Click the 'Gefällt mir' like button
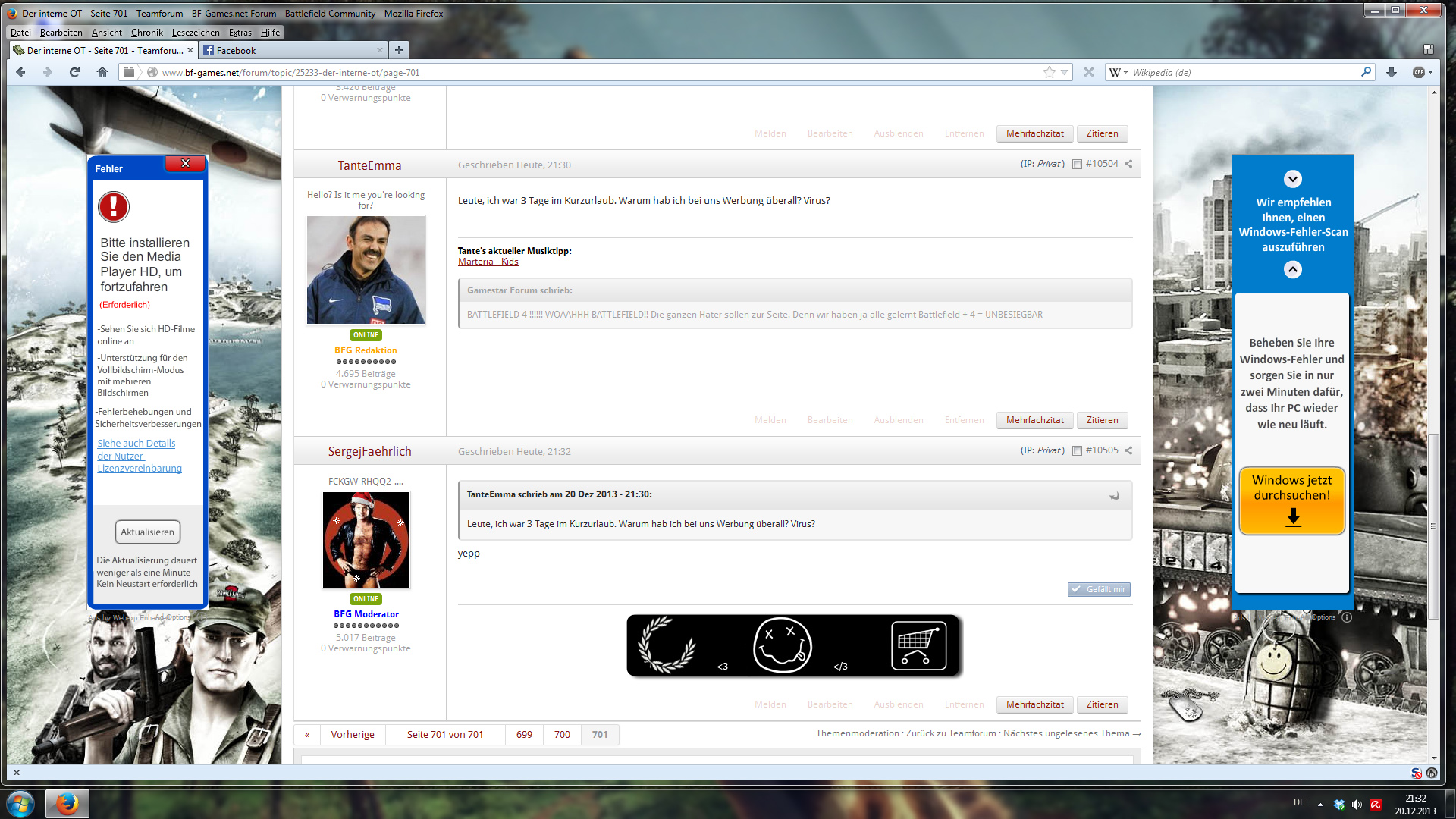 (x=1099, y=589)
